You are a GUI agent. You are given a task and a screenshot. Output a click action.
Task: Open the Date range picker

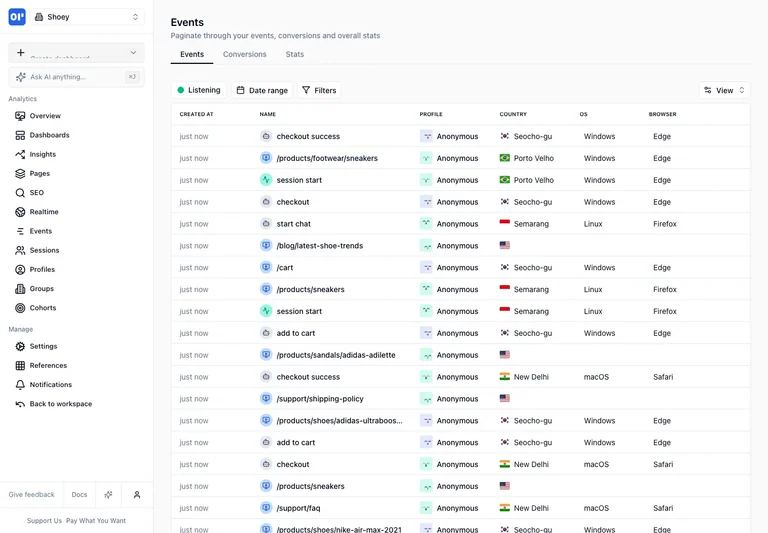pos(262,90)
